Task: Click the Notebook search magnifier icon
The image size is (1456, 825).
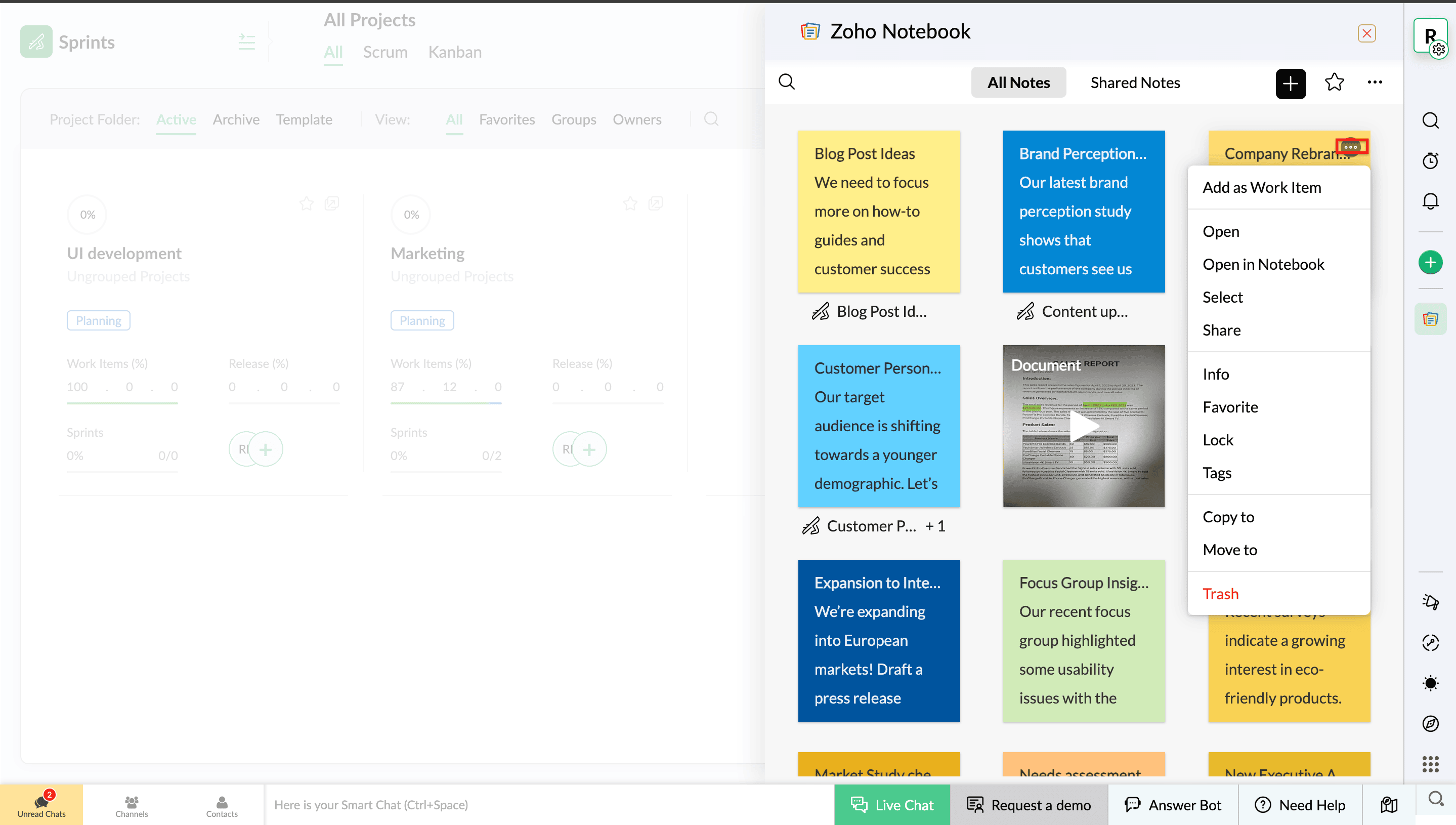Action: 787,82
